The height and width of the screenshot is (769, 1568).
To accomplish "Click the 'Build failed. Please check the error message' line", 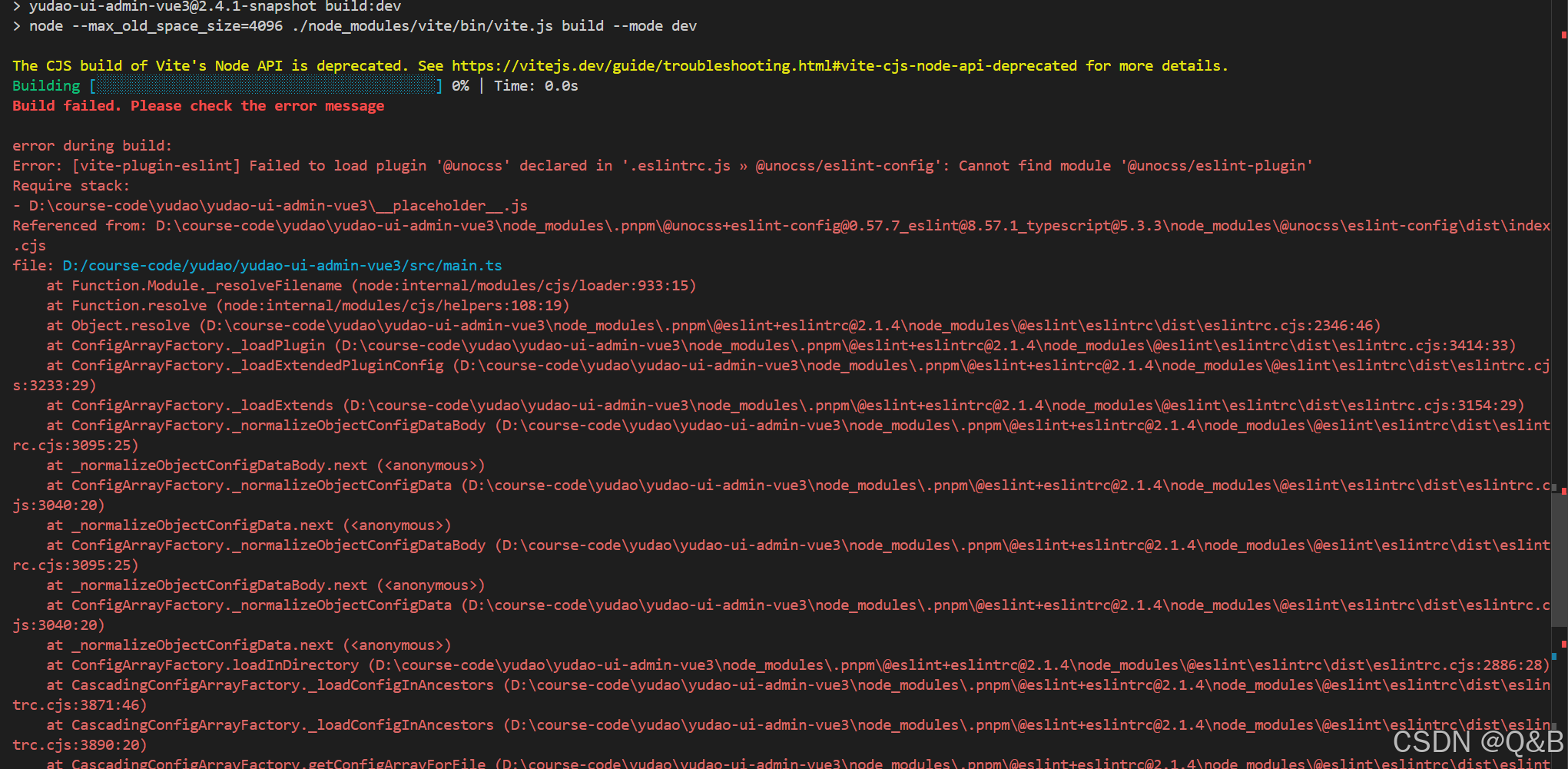I will 198,106.
